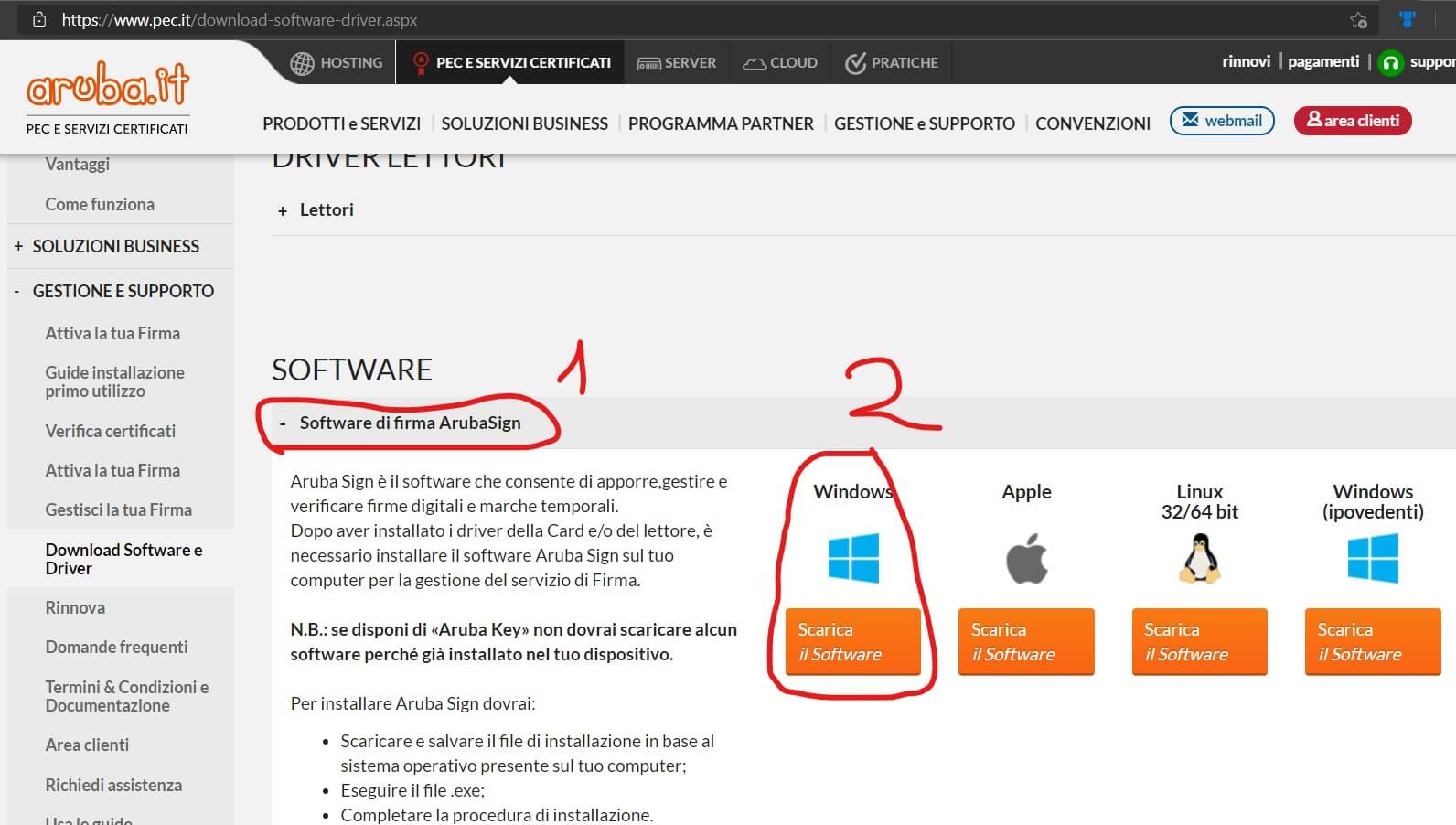Open the webmail button
The height and width of the screenshot is (825, 1456).
pos(1221,121)
